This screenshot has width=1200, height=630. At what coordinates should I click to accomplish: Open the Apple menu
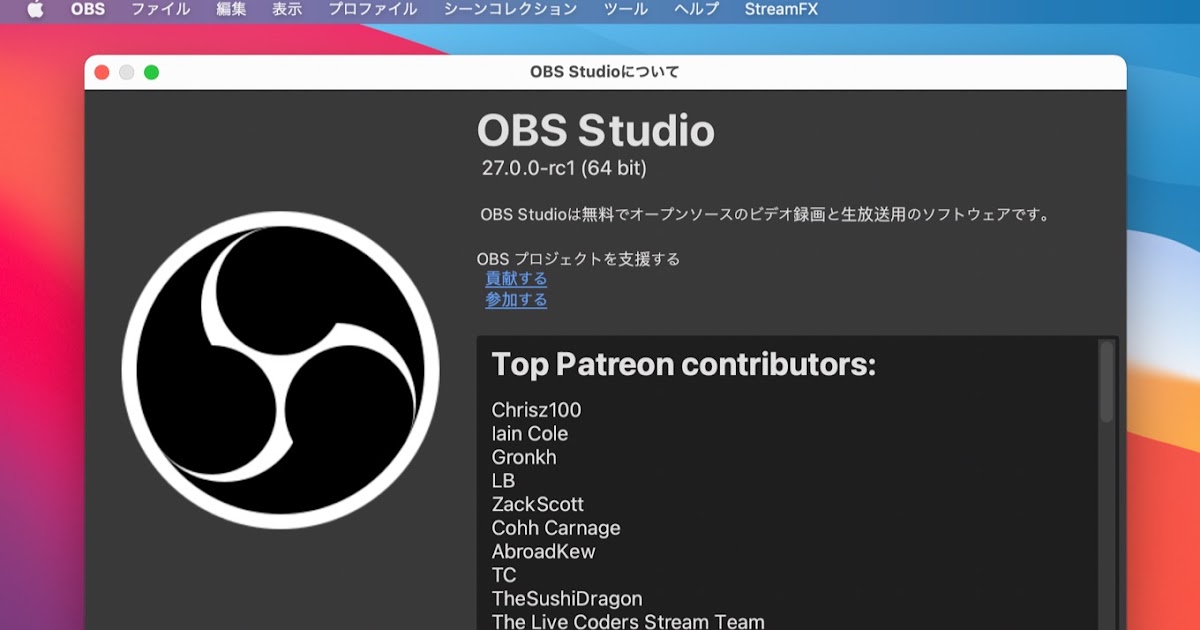click(x=35, y=9)
